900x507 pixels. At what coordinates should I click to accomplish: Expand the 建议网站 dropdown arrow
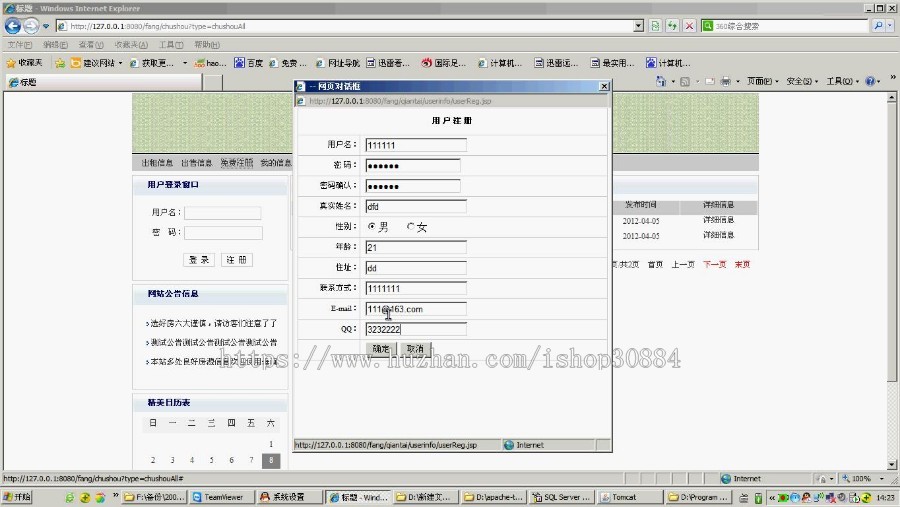tap(120, 63)
